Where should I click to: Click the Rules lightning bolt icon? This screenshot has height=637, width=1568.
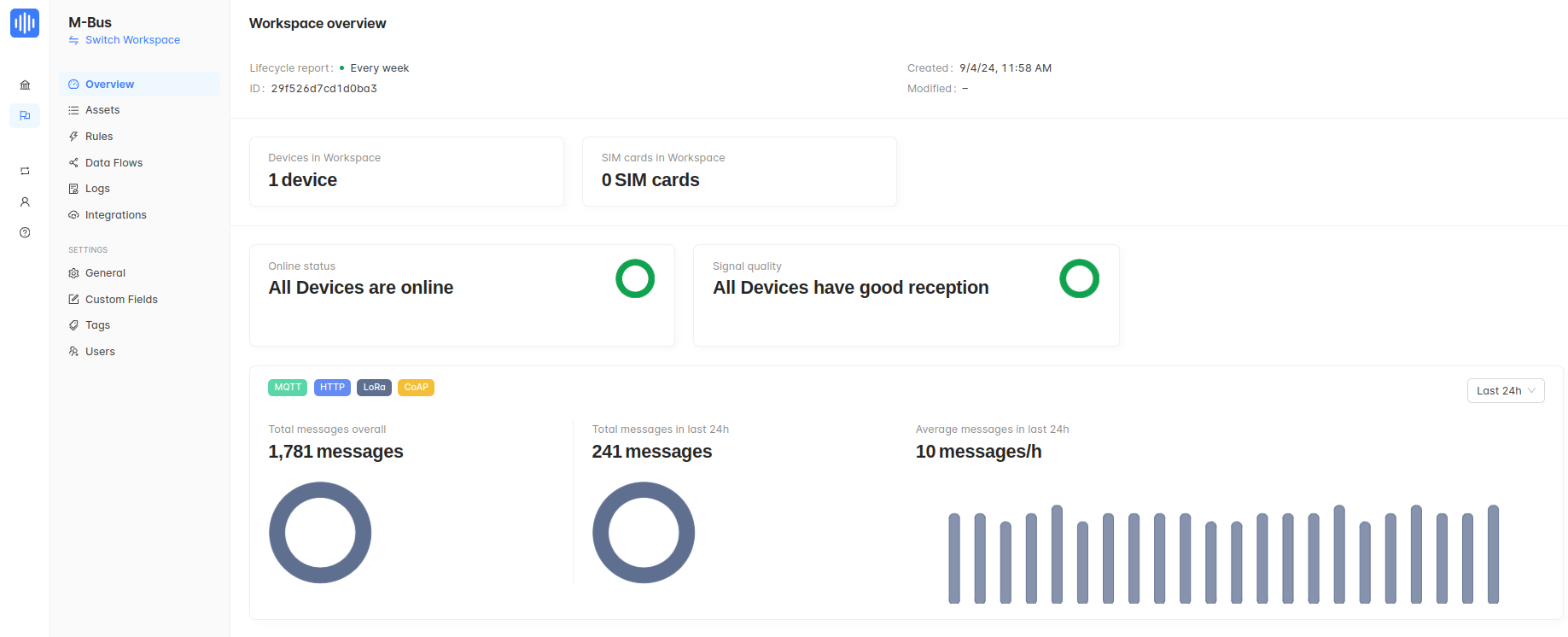pyautogui.click(x=73, y=137)
